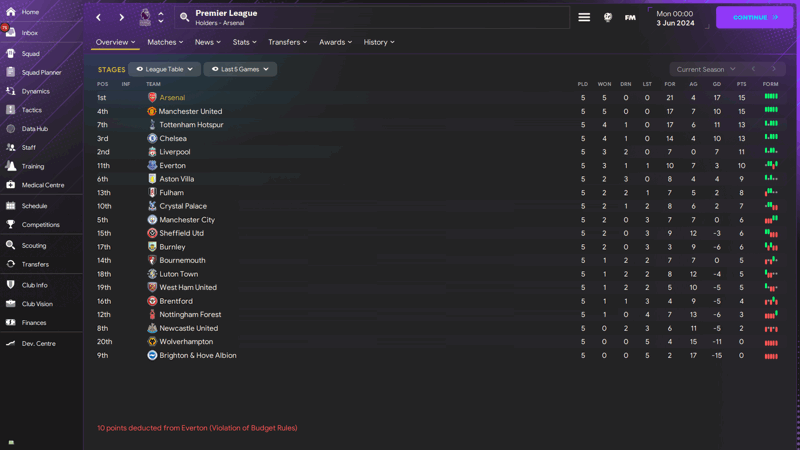The height and width of the screenshot is (450, 800).
Task: Go to Scouting via magnifier icon
Action: click(11, 245)
